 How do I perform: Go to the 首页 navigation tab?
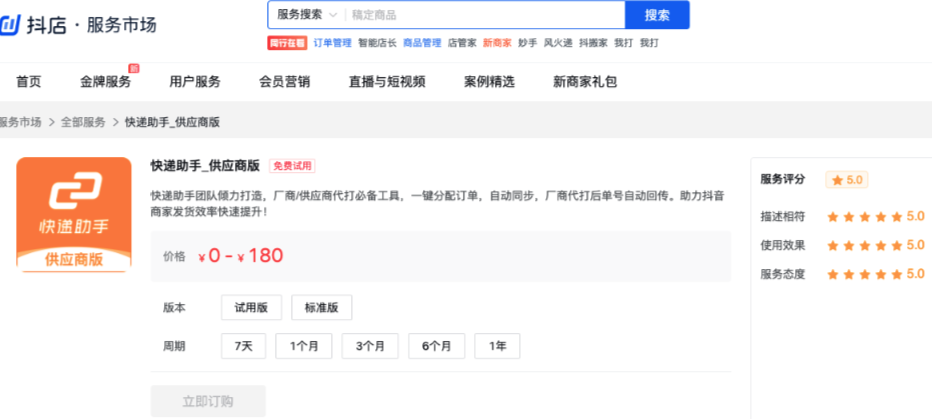point(29,82)
